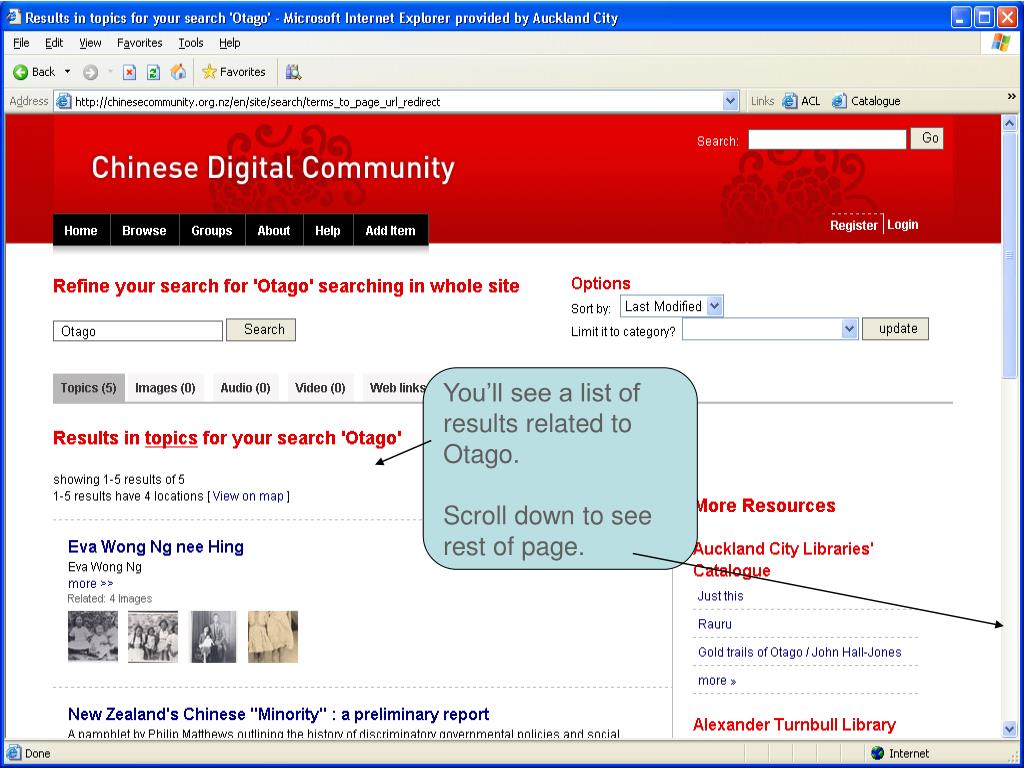The height and width of the screenshot is (768, 1024).
Task: Open the View menu
Action: point(90,43)
